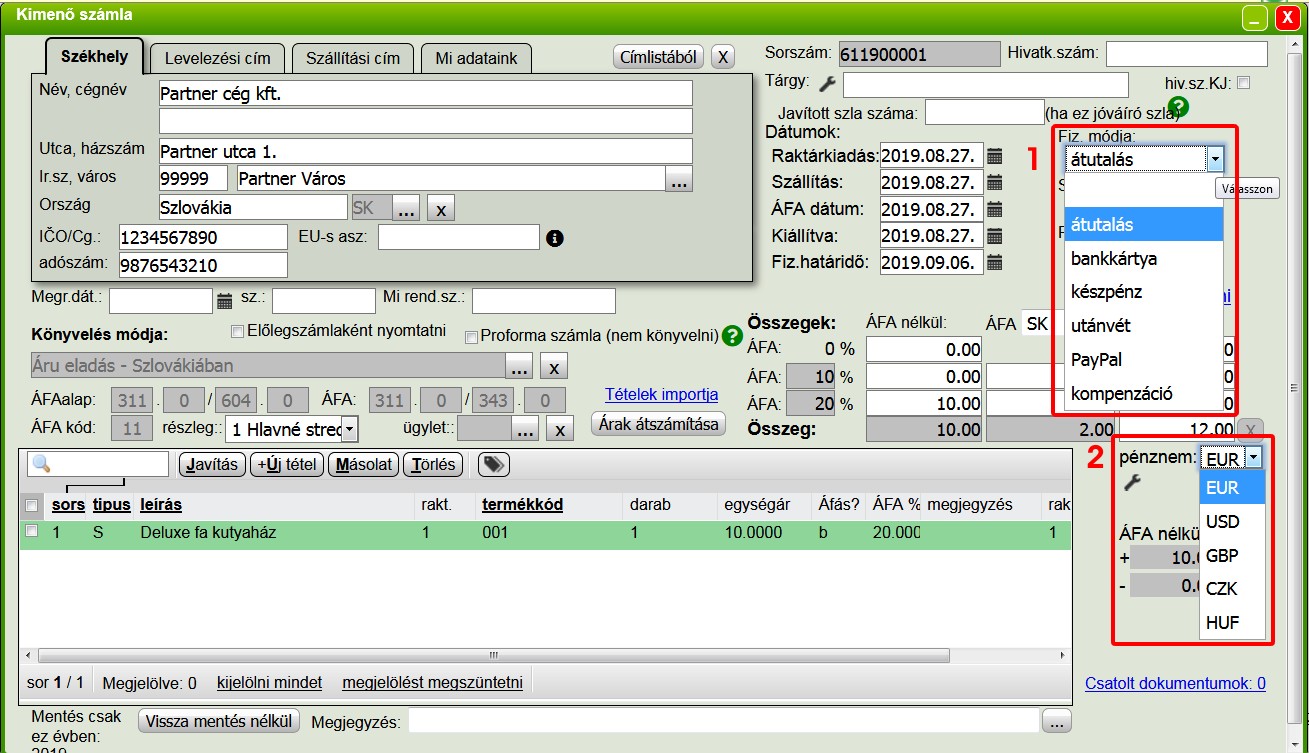The width and height of the screenshot is (1309, 753).
Task: Click the Törlés button
Action: [433, 464]
